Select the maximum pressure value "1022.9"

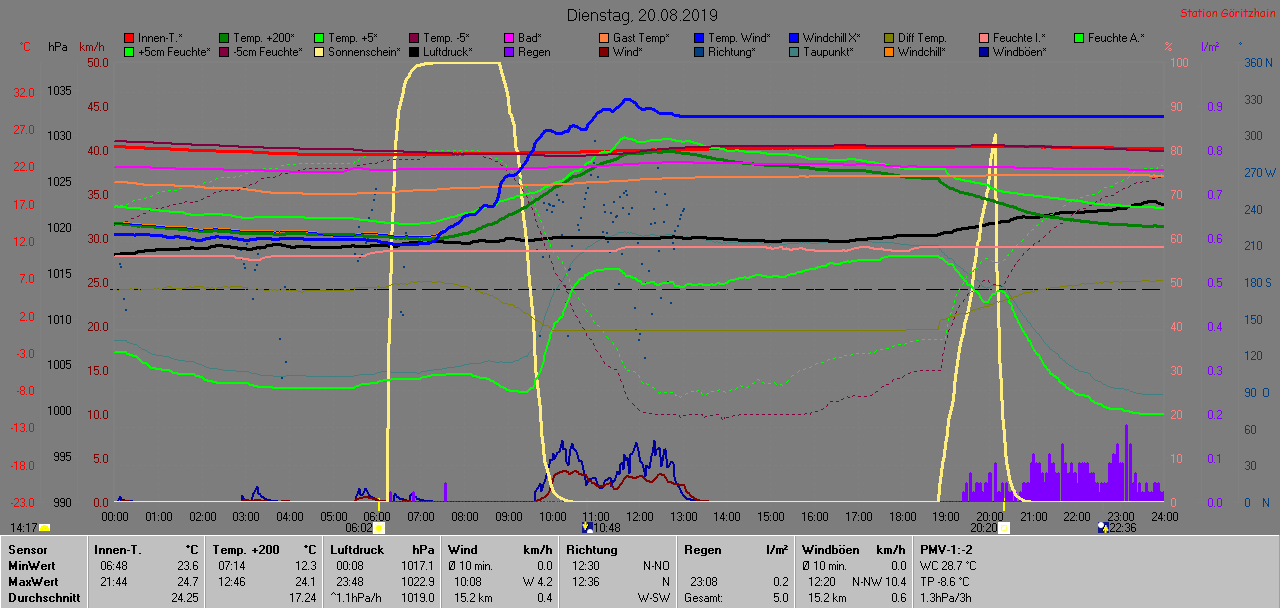click(x=418, y=581)
